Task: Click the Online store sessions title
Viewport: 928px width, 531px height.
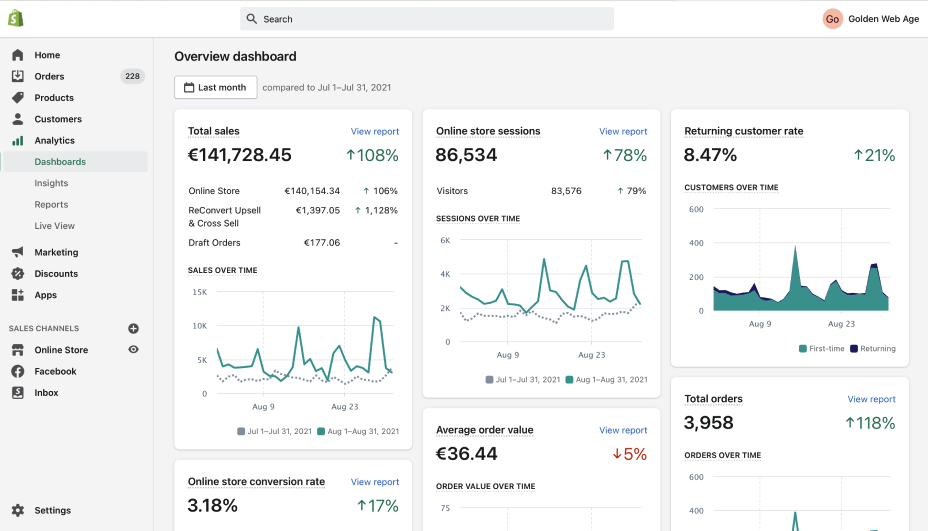Action: click(488, 131)
